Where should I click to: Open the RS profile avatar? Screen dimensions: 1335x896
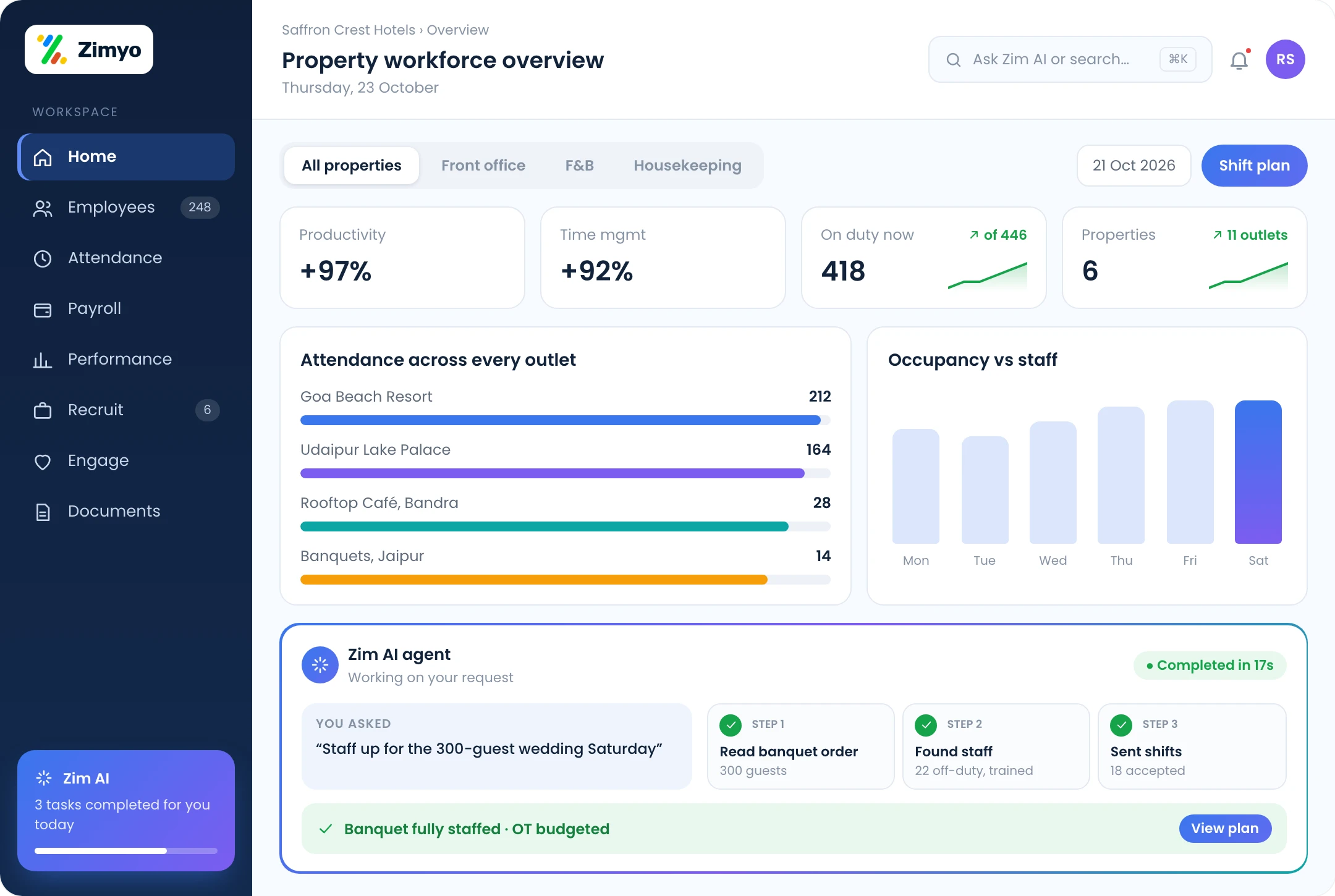[1286, 59]
